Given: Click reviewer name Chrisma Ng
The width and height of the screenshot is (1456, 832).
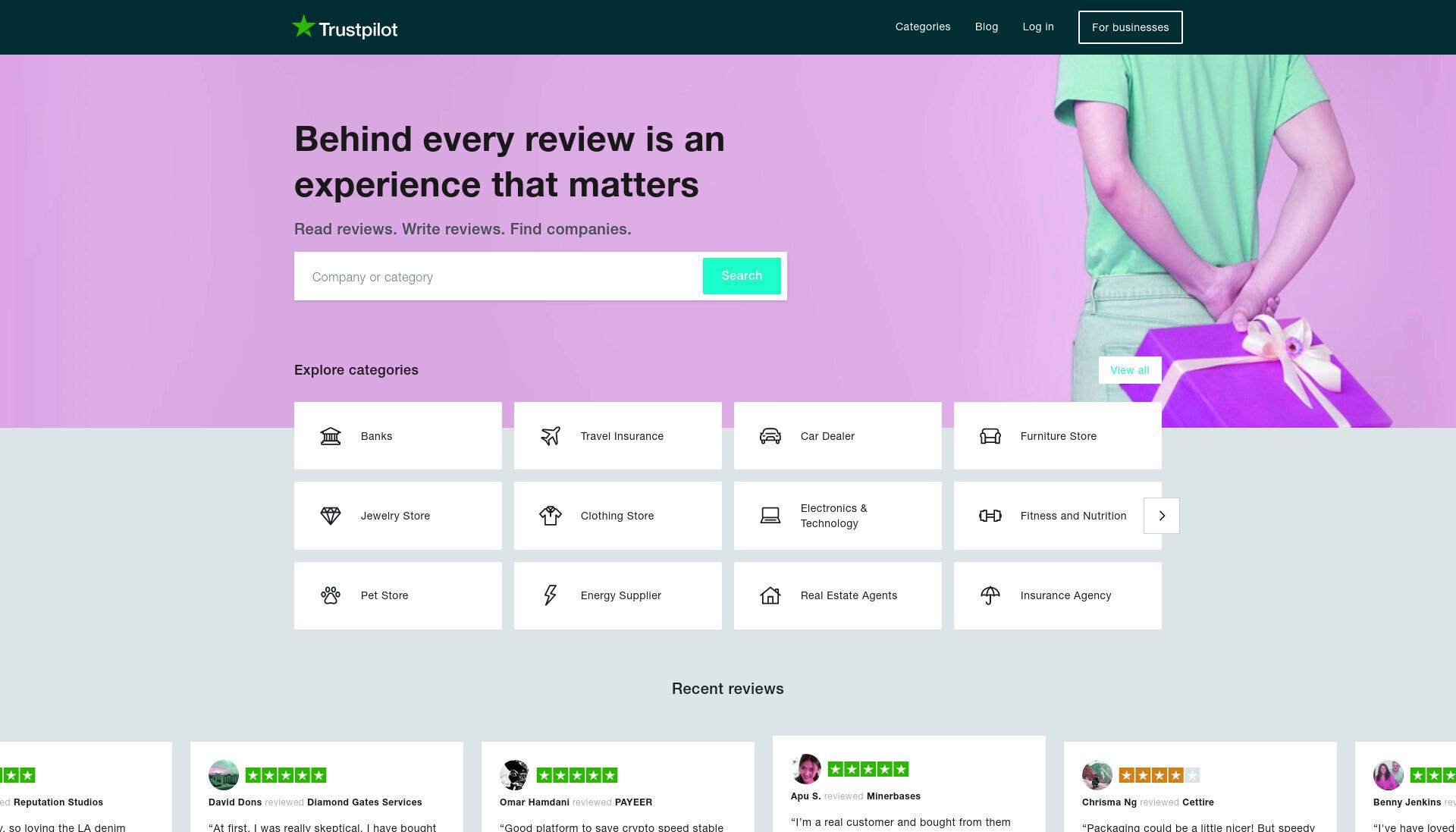Looking at the screenshot, I should click(1109, 802).
